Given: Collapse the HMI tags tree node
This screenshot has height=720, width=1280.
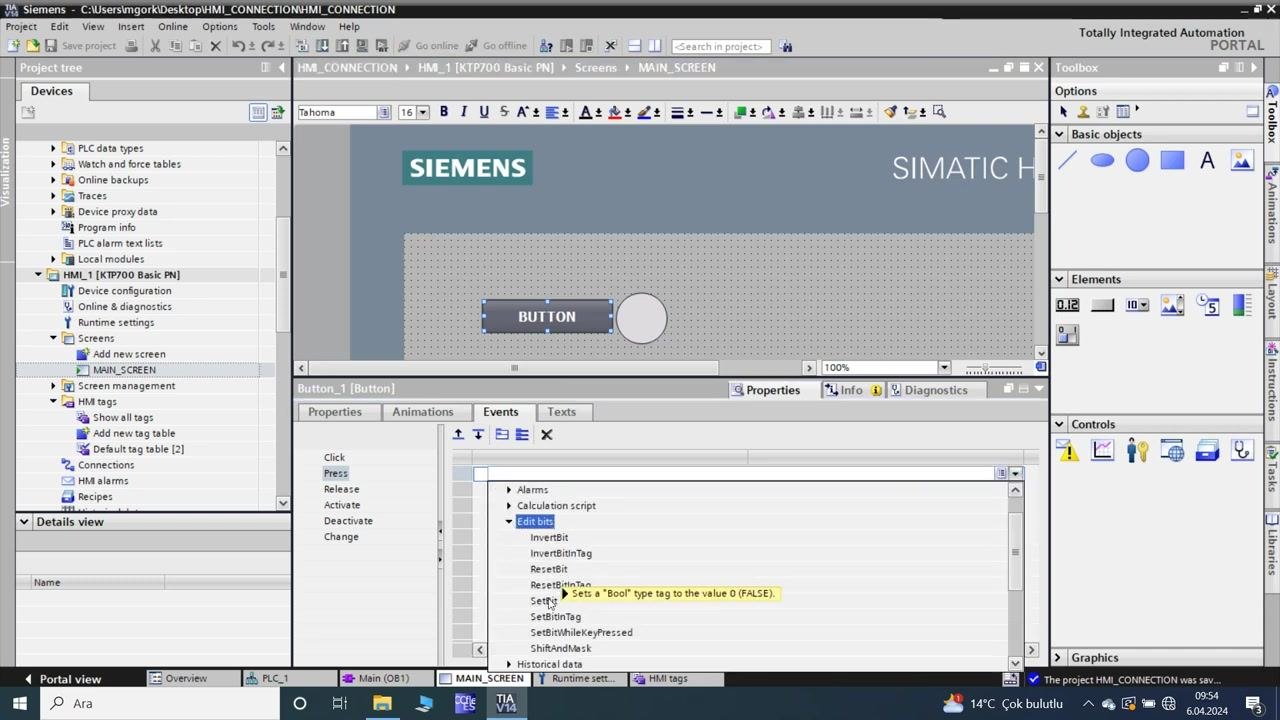Looking at the screenshot, I should 53,402.
